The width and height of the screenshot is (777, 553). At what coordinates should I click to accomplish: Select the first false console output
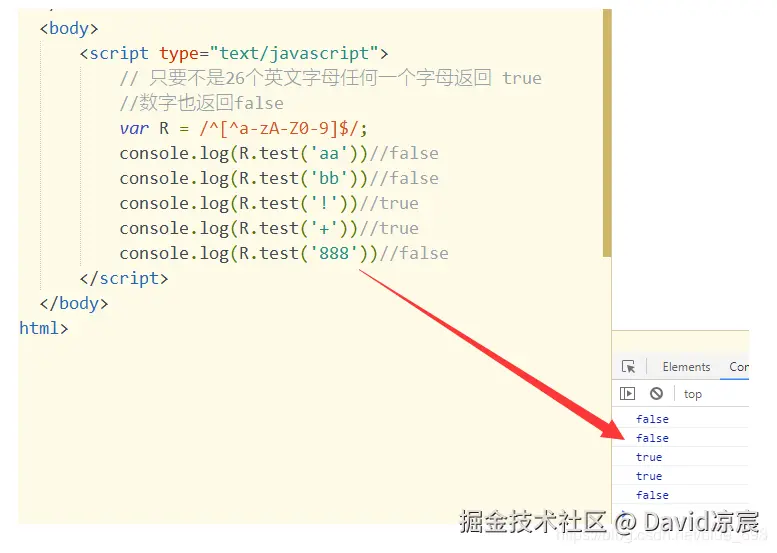(x=652, y=419)
